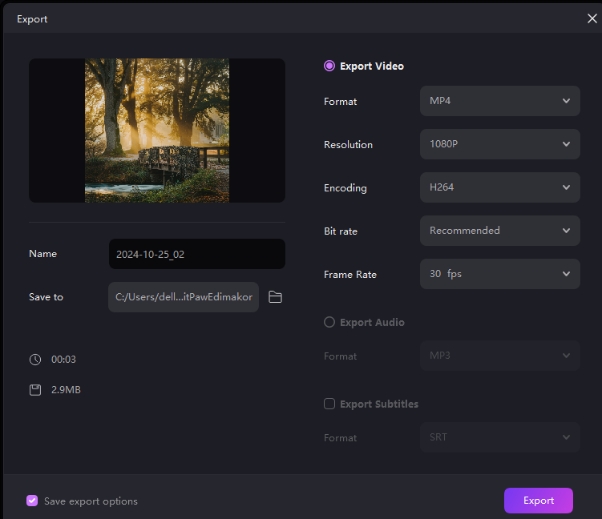Screen dimensions: 602x519
Task: Expand the 1080P resolution dropdown
Action: click(499, 144)
